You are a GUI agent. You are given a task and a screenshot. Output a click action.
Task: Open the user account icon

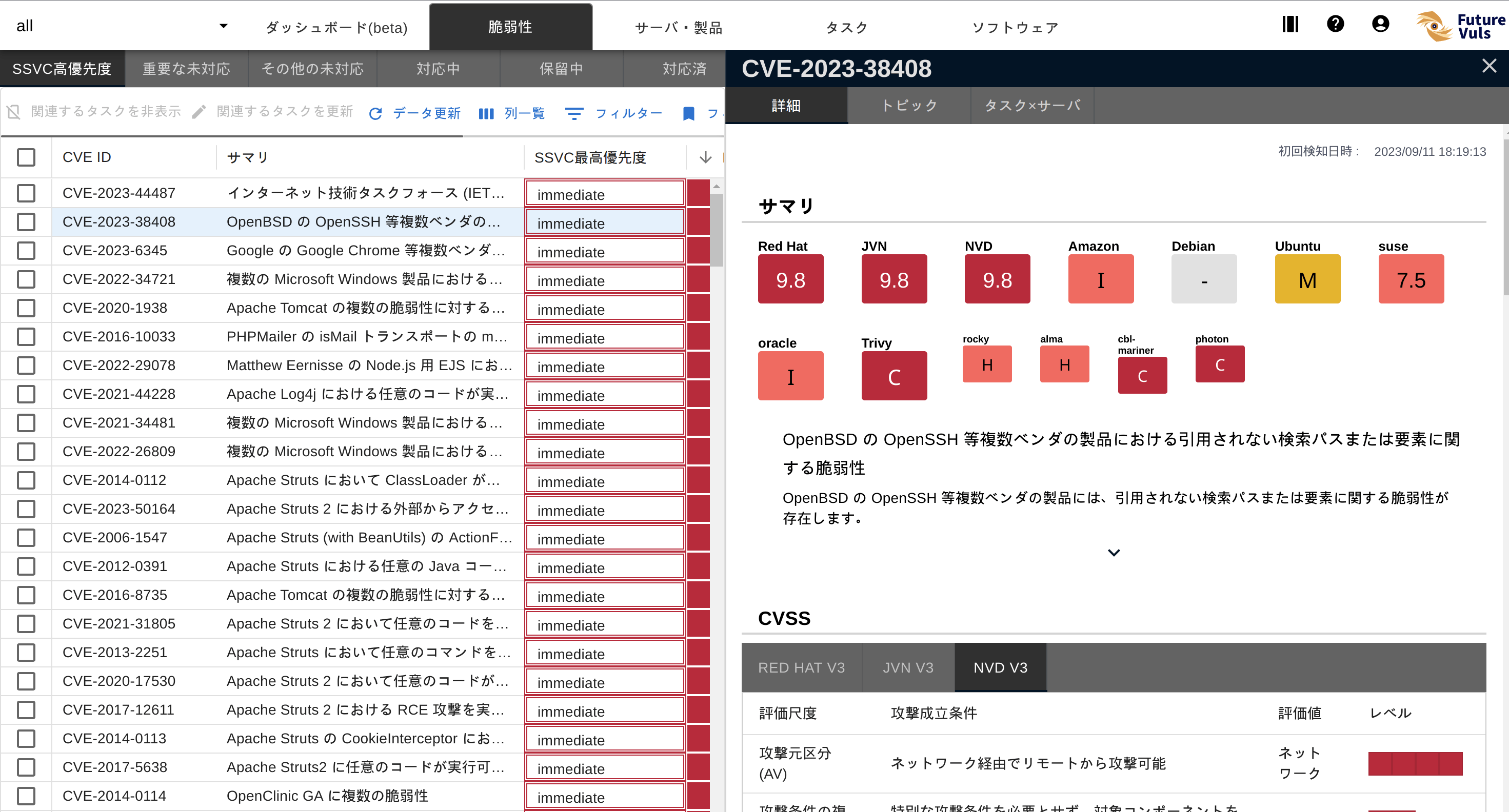click(1380, 25)
